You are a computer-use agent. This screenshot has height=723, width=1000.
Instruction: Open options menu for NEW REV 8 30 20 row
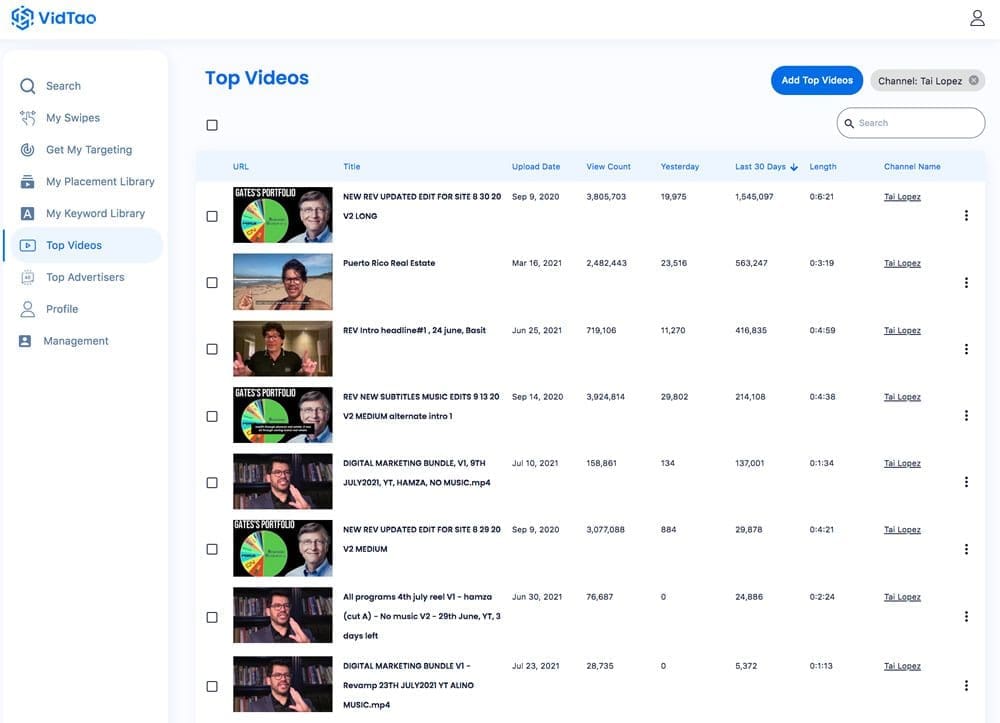coord(966,215)
